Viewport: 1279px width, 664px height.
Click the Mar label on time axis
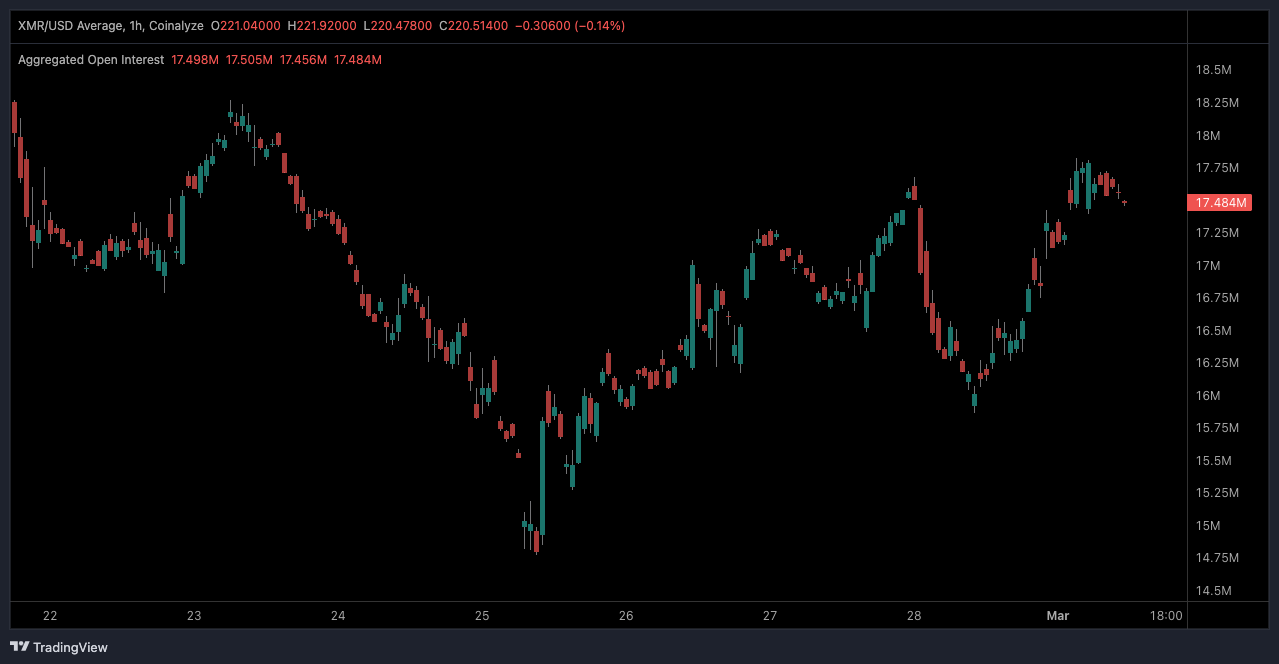(1057, 616)
